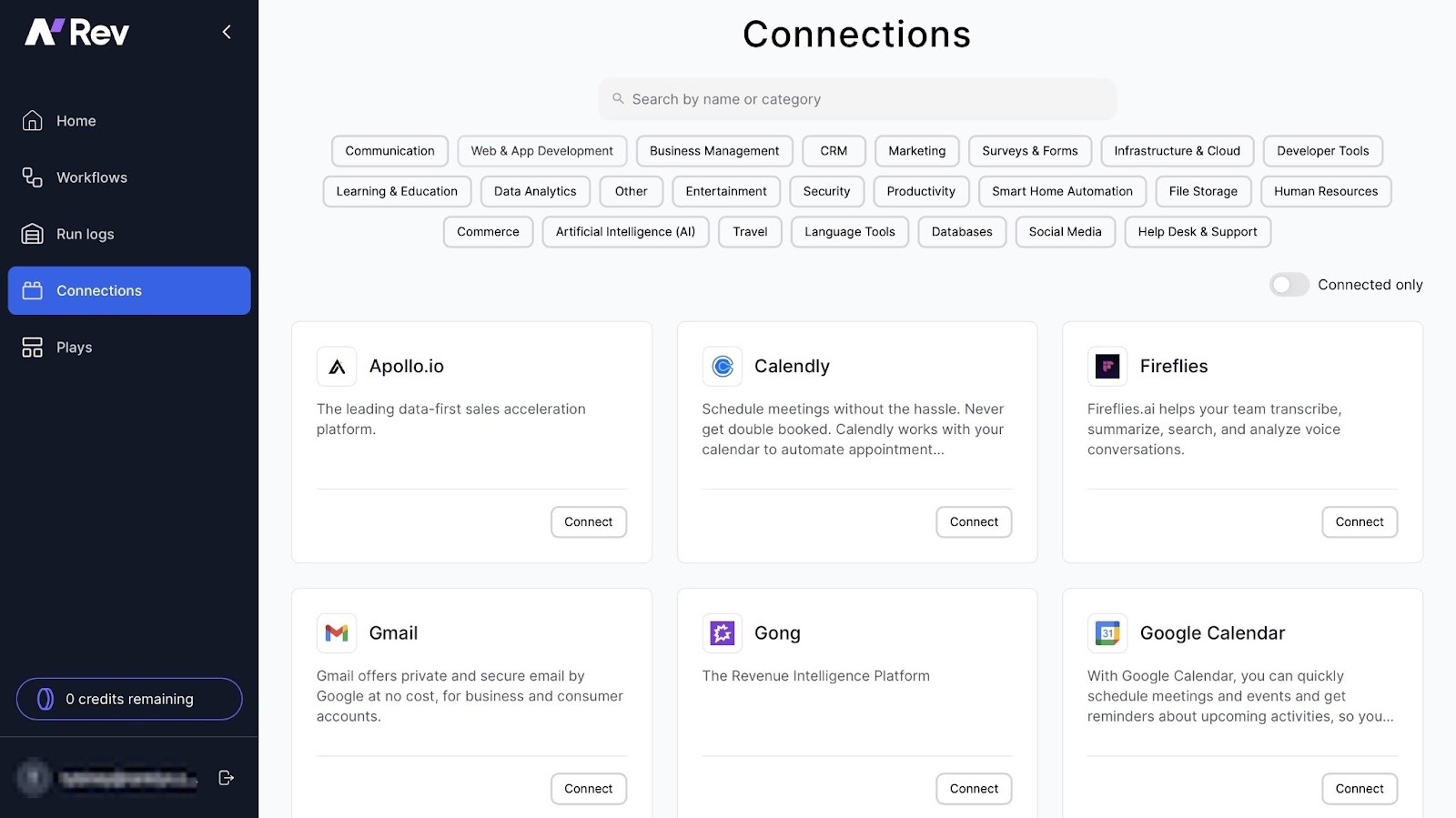The image size is (1456, 818).
Task: Click the Google Calendar logo icon
Action: [1107, 633]
